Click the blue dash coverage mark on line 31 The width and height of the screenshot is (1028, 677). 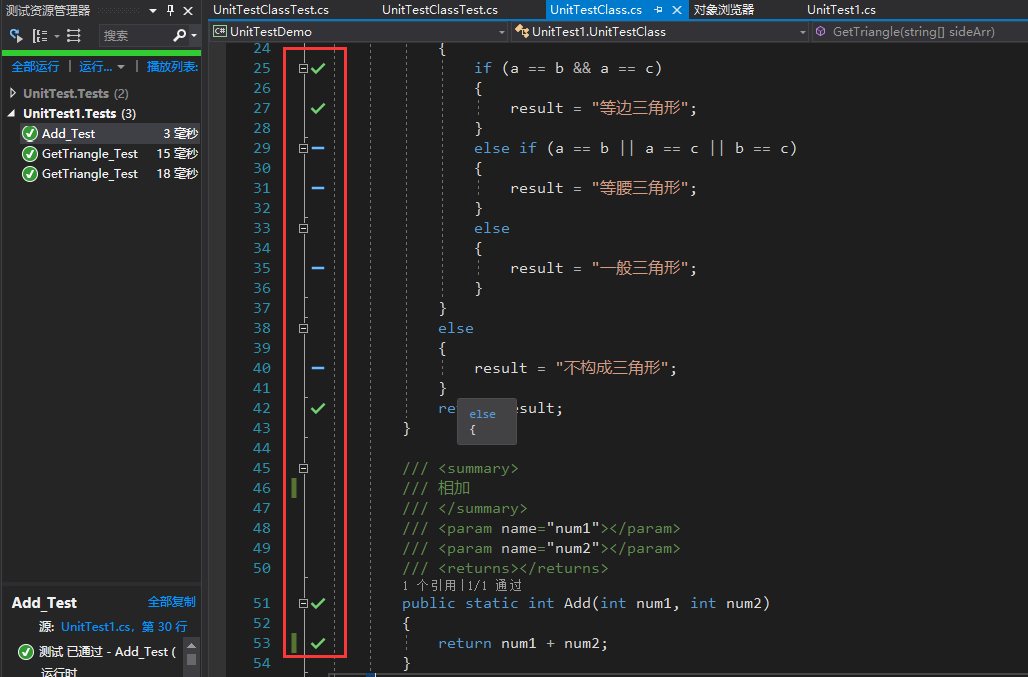(318, 188)
